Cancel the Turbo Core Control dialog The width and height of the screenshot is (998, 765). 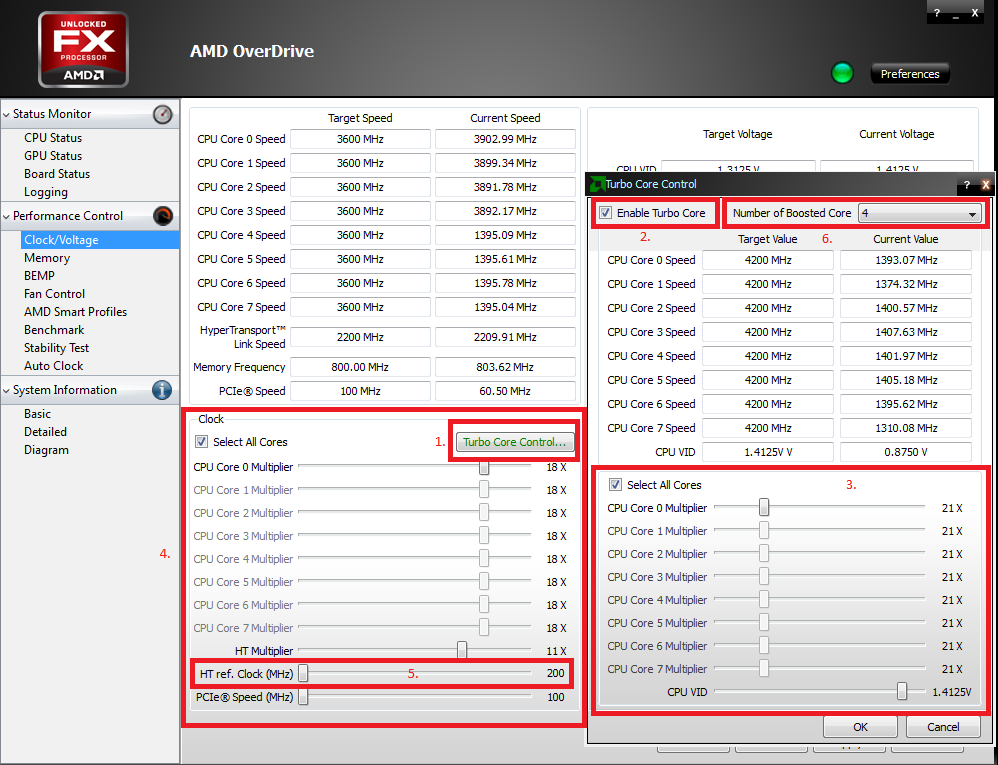coord(943,727)
